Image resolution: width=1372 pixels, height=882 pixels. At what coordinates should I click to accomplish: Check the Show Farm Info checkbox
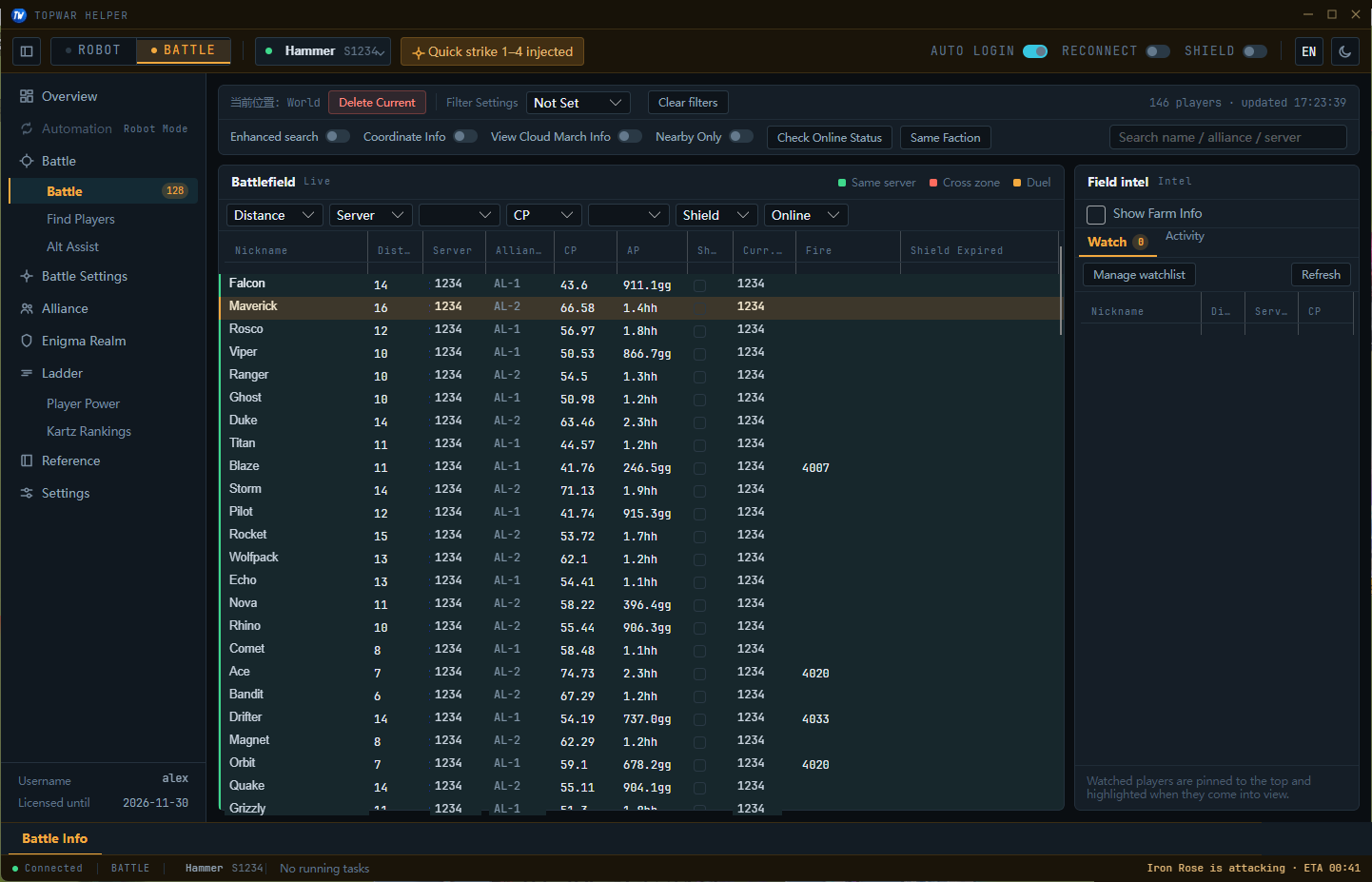[x=1096, y=215]
